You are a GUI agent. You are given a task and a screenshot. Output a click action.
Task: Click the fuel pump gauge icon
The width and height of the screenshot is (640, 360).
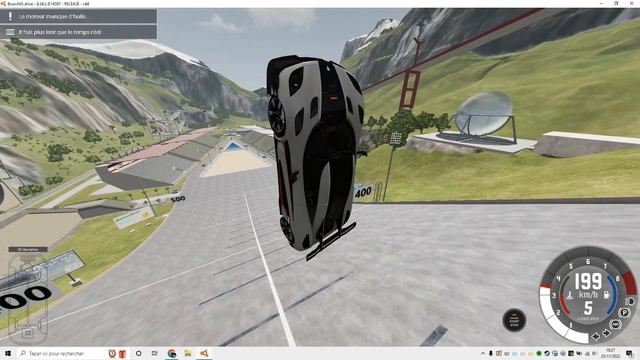pyautogui.click(x=607, y=294)
